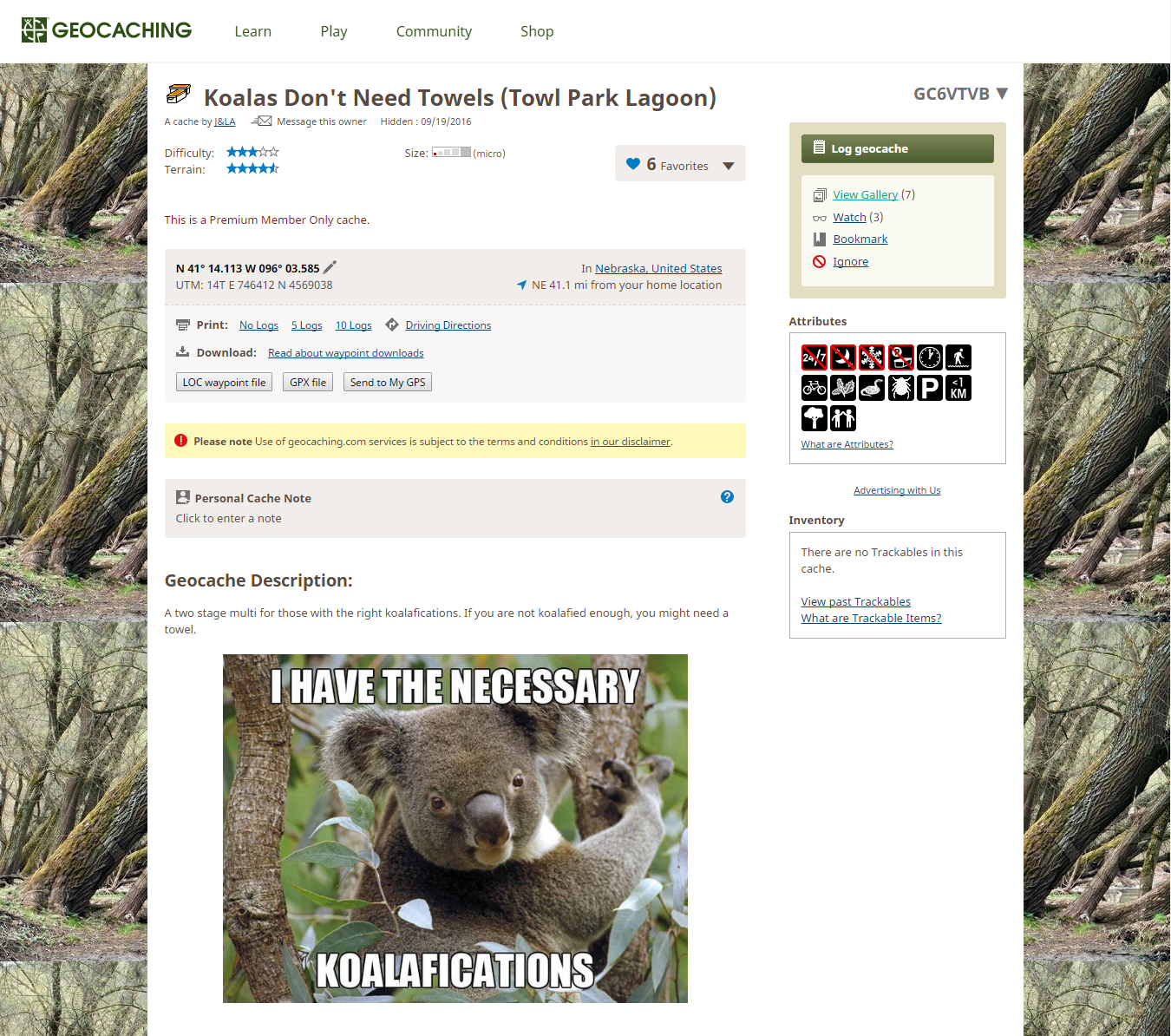Viewport: 1171px width, 1036px height.
Task: Click the koala meme image
Action: point(455,829)
